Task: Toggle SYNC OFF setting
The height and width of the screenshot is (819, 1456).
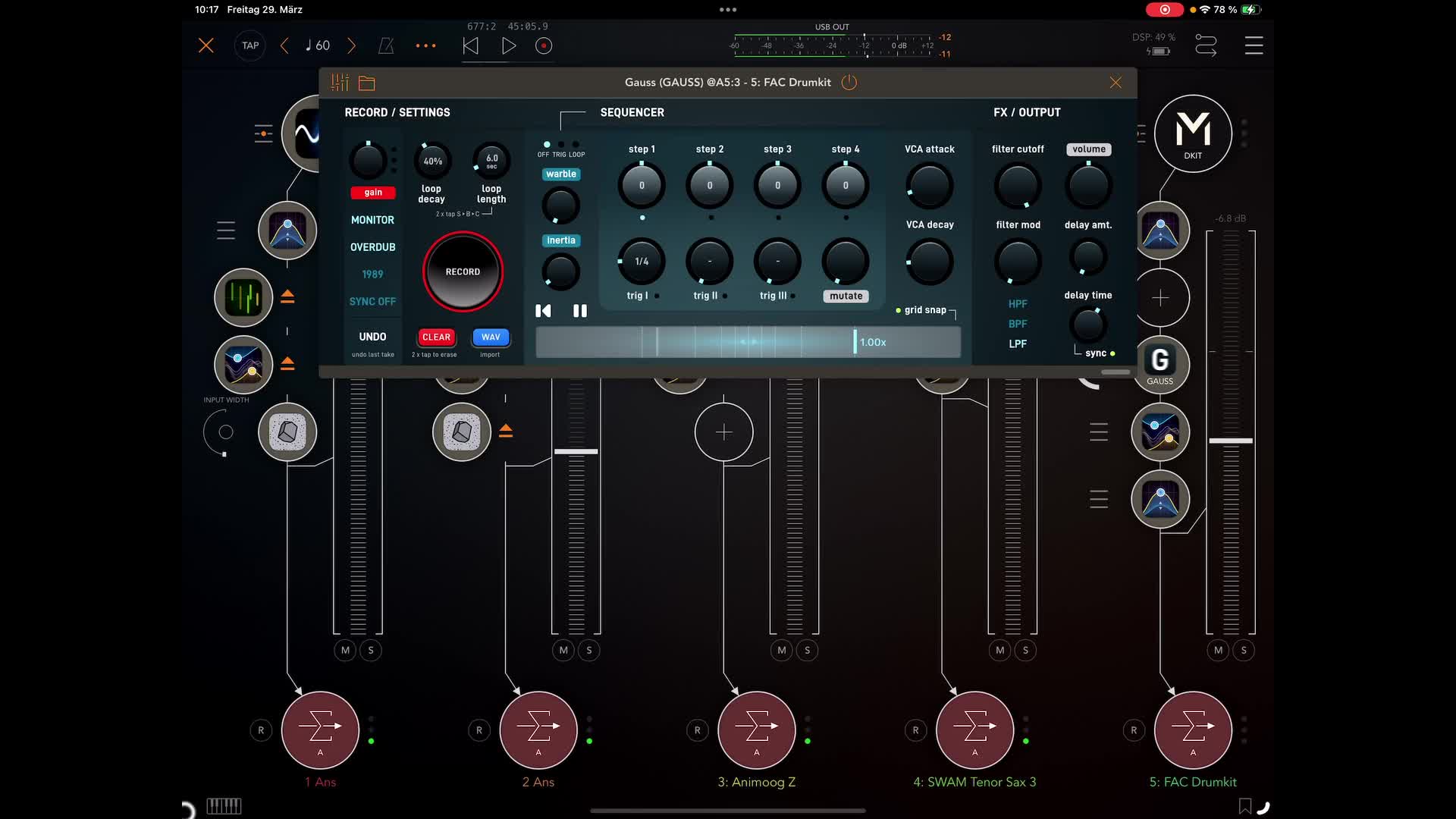Action: [x=372, y=302]
